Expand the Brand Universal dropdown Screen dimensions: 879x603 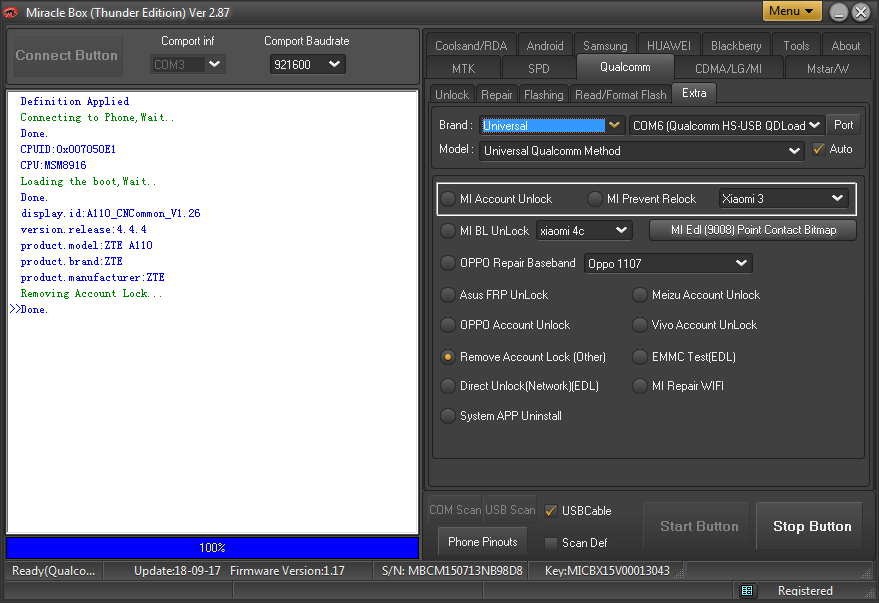(x=552, y=126)
